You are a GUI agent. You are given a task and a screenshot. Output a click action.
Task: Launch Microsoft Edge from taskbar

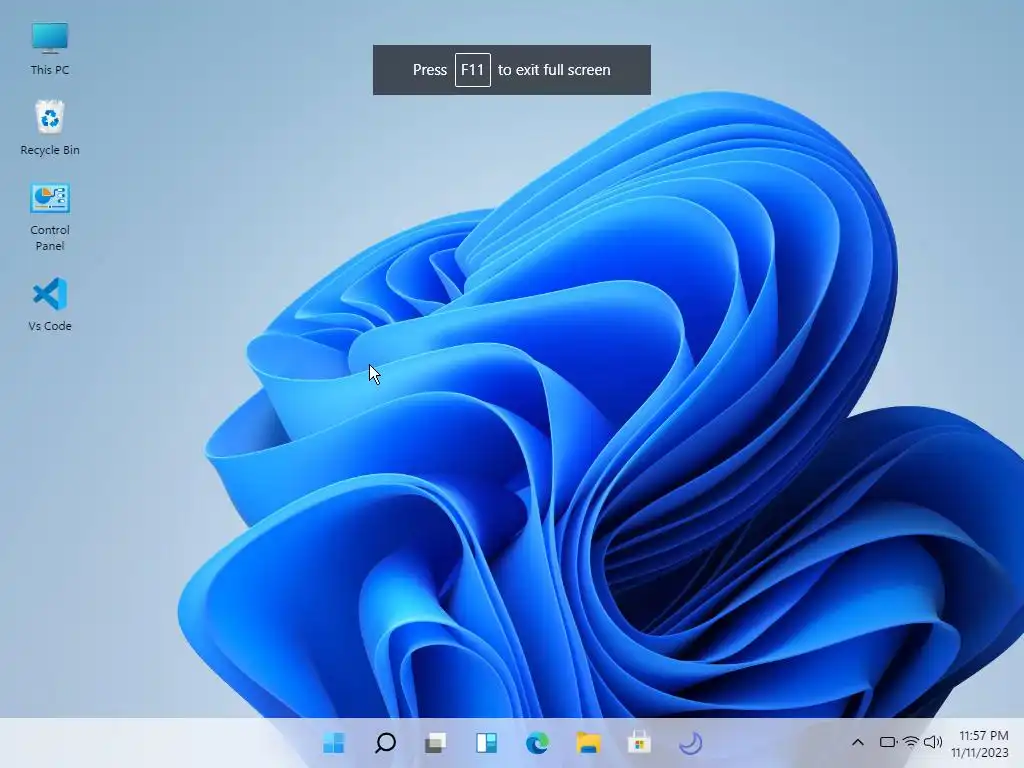point(537,743)
